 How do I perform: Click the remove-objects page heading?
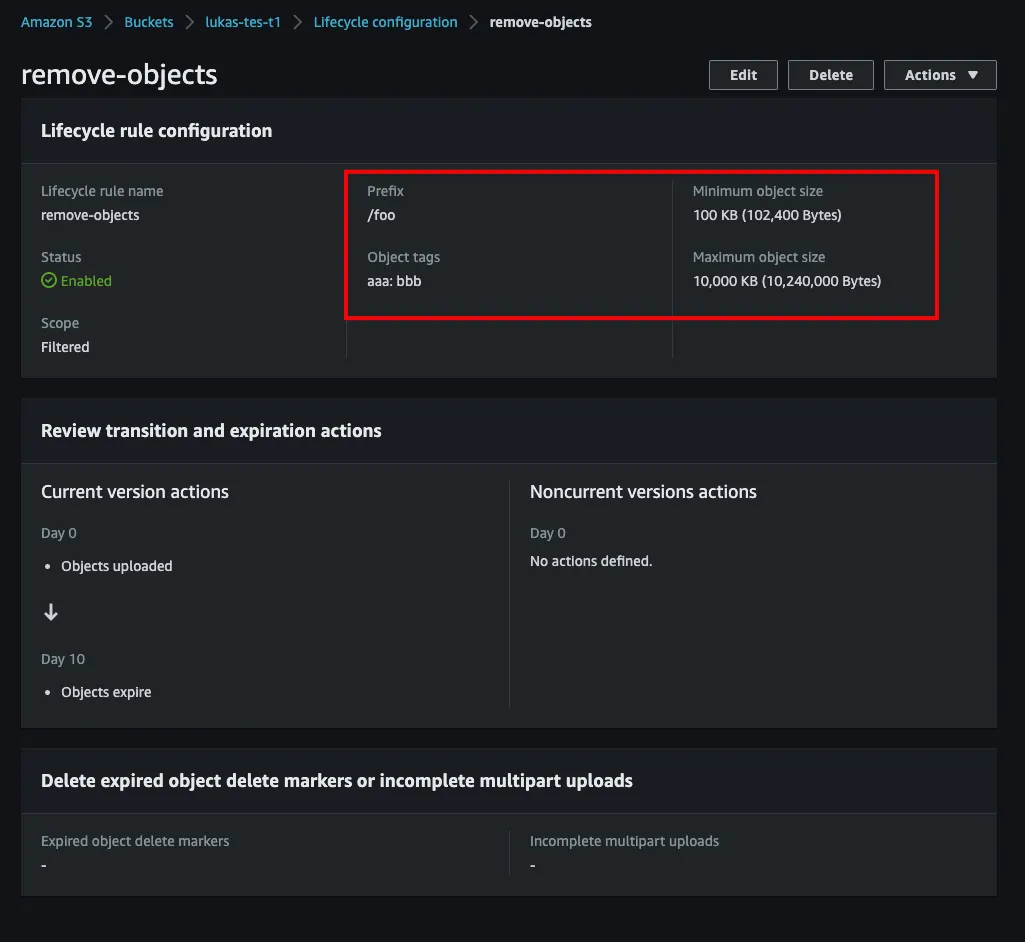(119, 75)
